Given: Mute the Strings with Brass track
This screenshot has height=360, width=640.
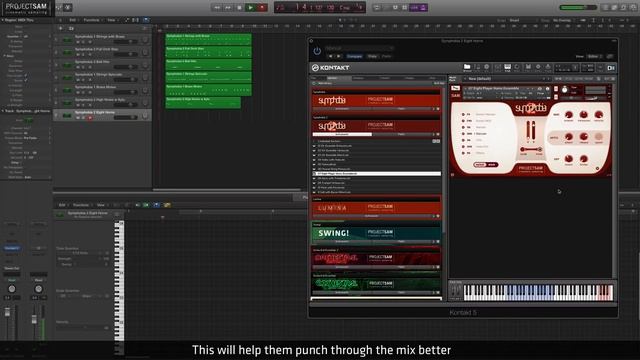Looking at the screenshot, I should (x=78, y=42).
